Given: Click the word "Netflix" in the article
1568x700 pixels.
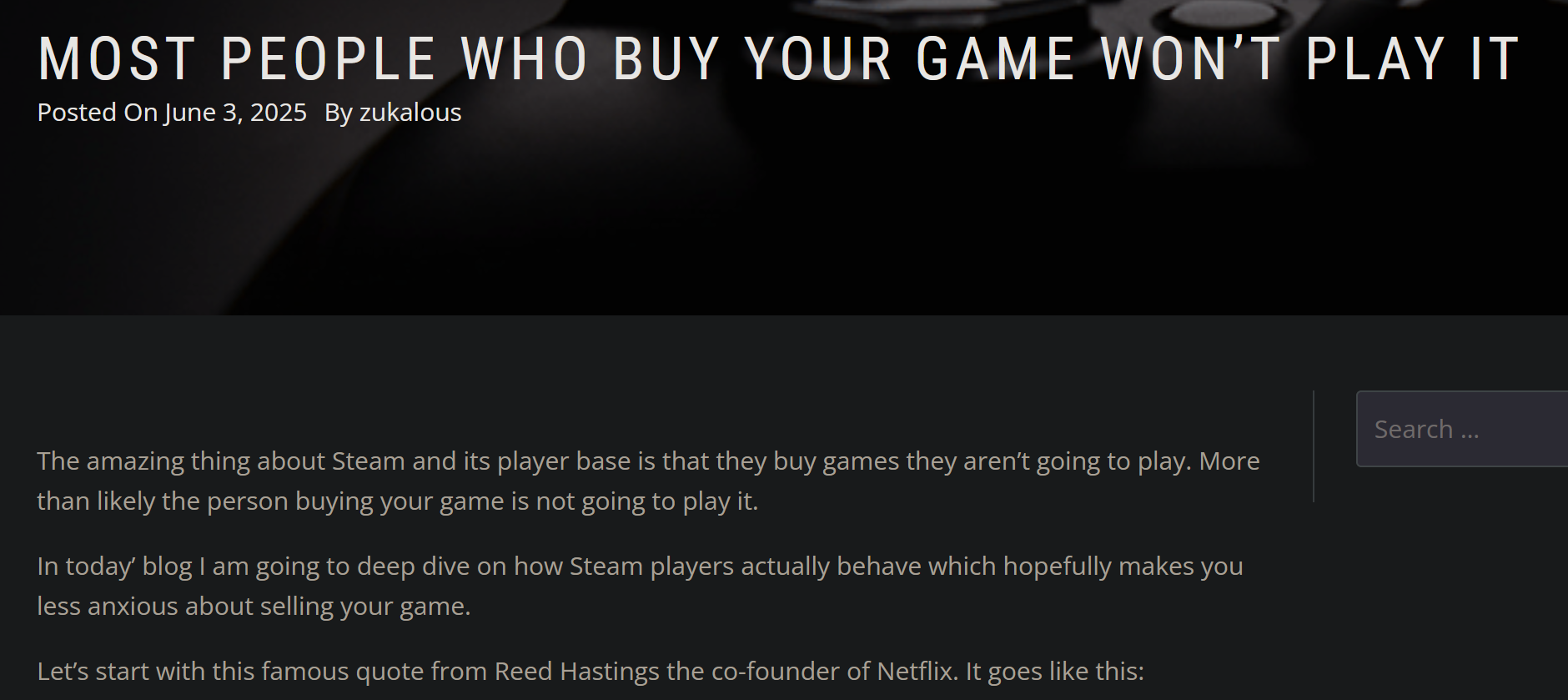Looking at the screenshot, I should [x=915, y=672].
